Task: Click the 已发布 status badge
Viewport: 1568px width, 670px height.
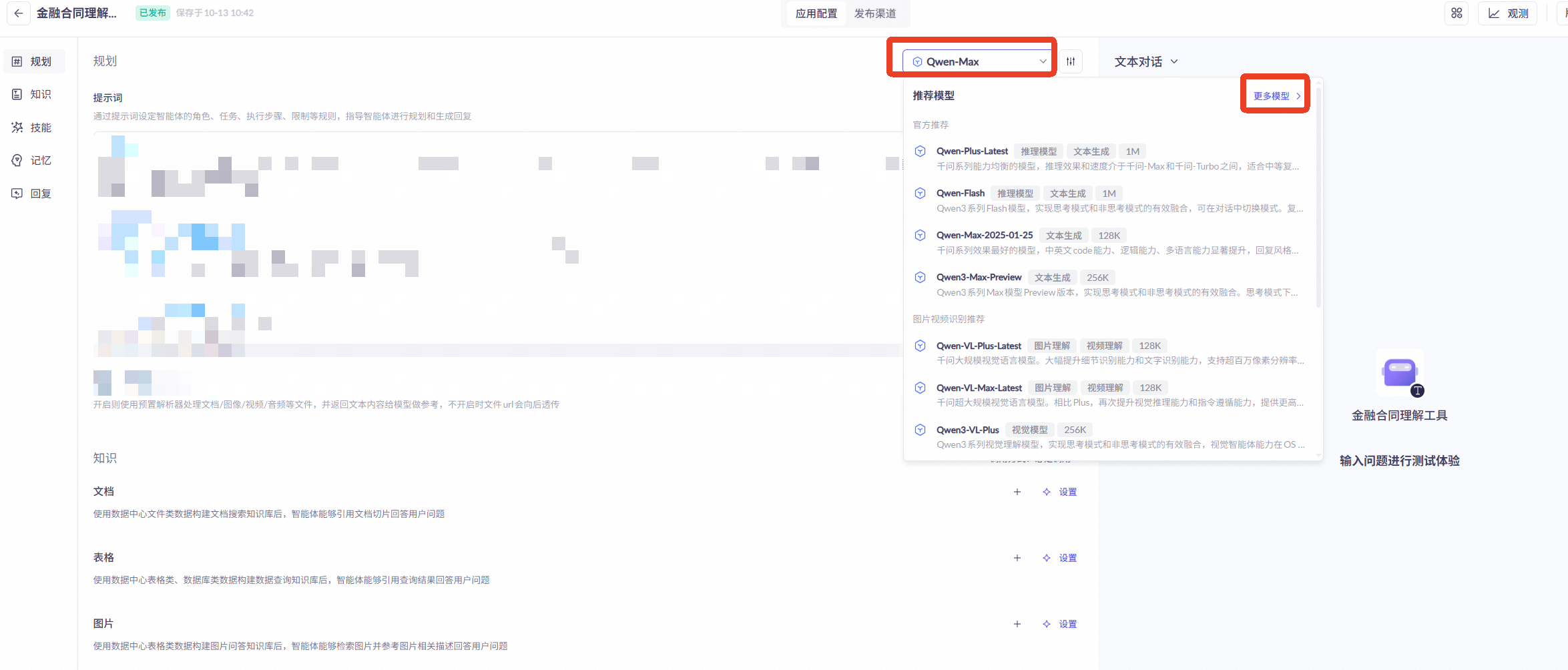Action: (x=153, y=13)
